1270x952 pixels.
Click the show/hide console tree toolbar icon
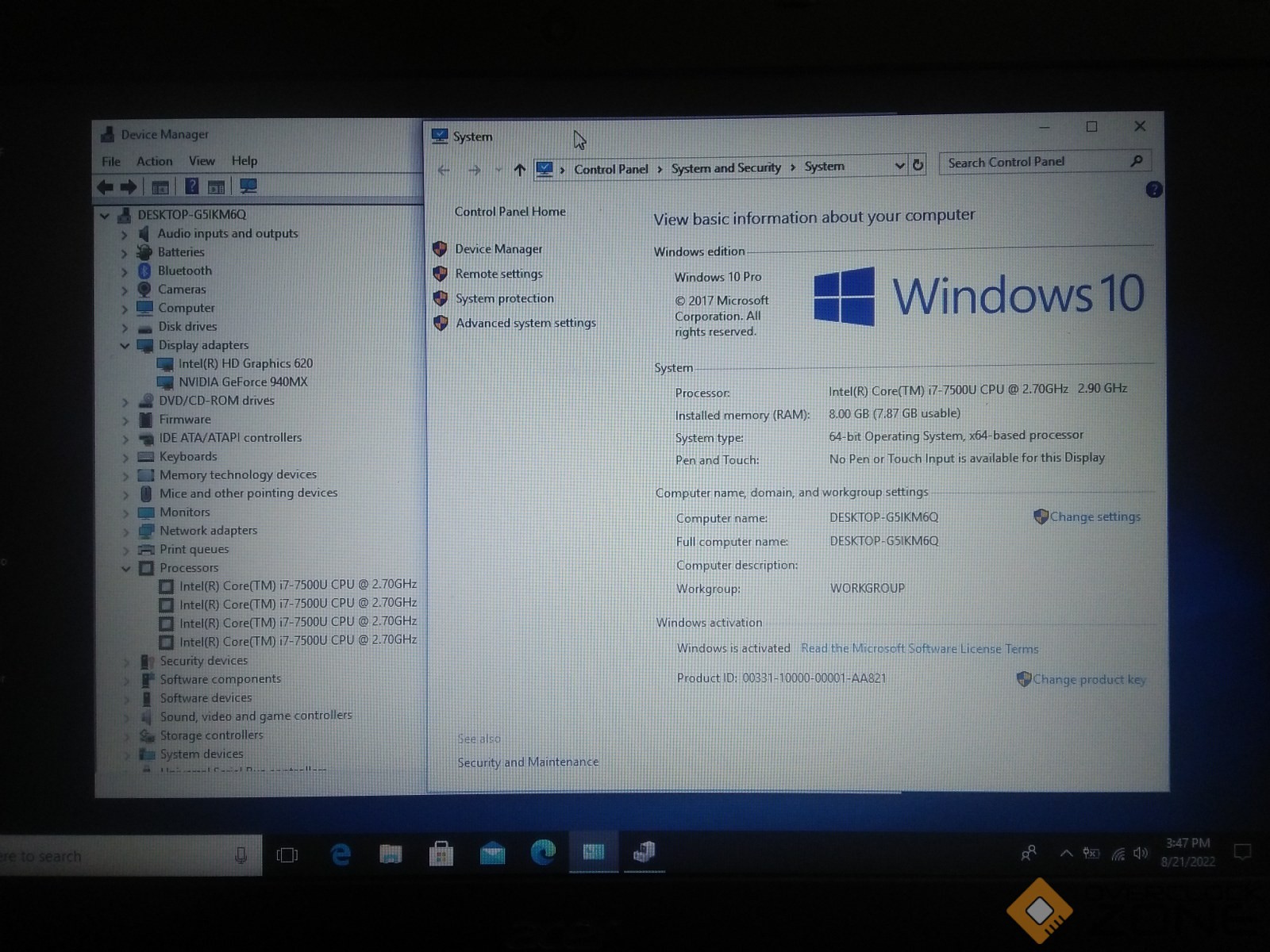[x=160, y=187]
